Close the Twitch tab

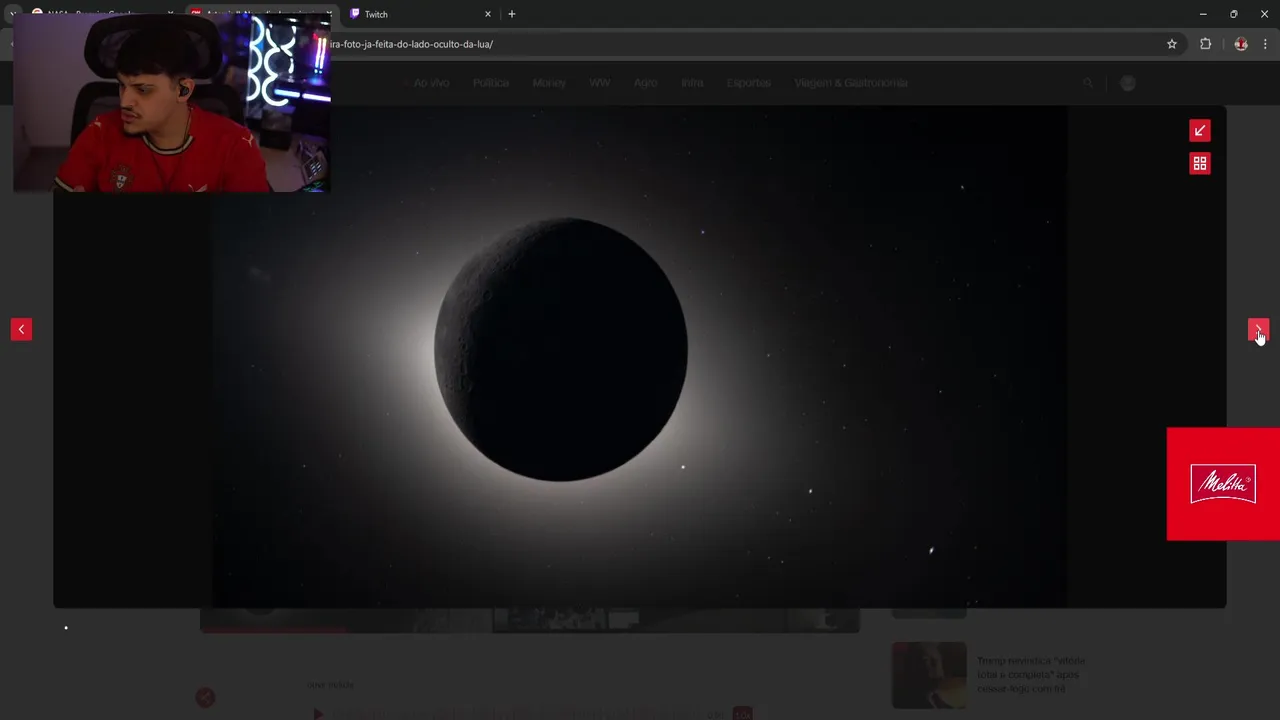pos(488,14)
